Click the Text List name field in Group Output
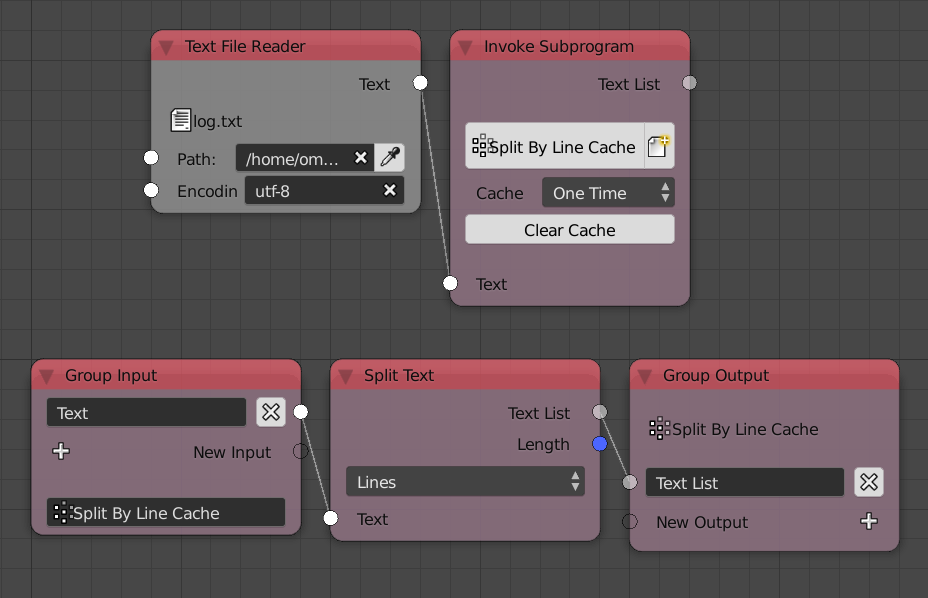928x598 pixels. point(745,482)
